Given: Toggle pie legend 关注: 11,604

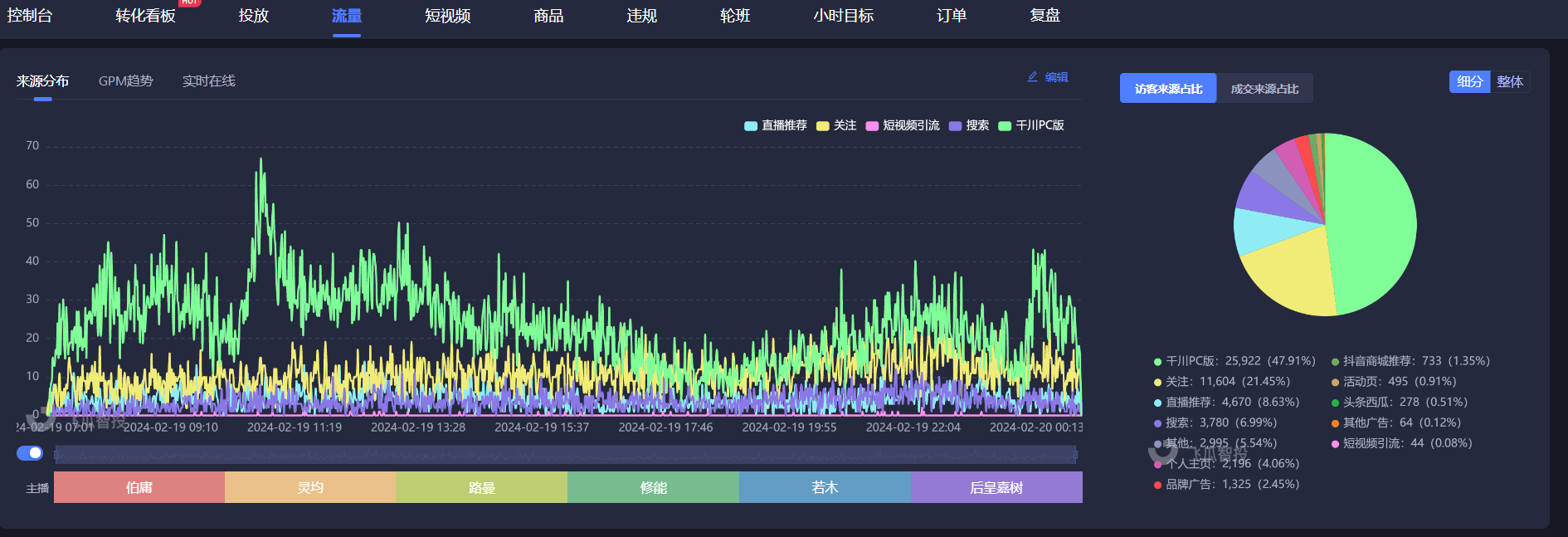Looking at the screenshot, I should (x=1221, y=382).
